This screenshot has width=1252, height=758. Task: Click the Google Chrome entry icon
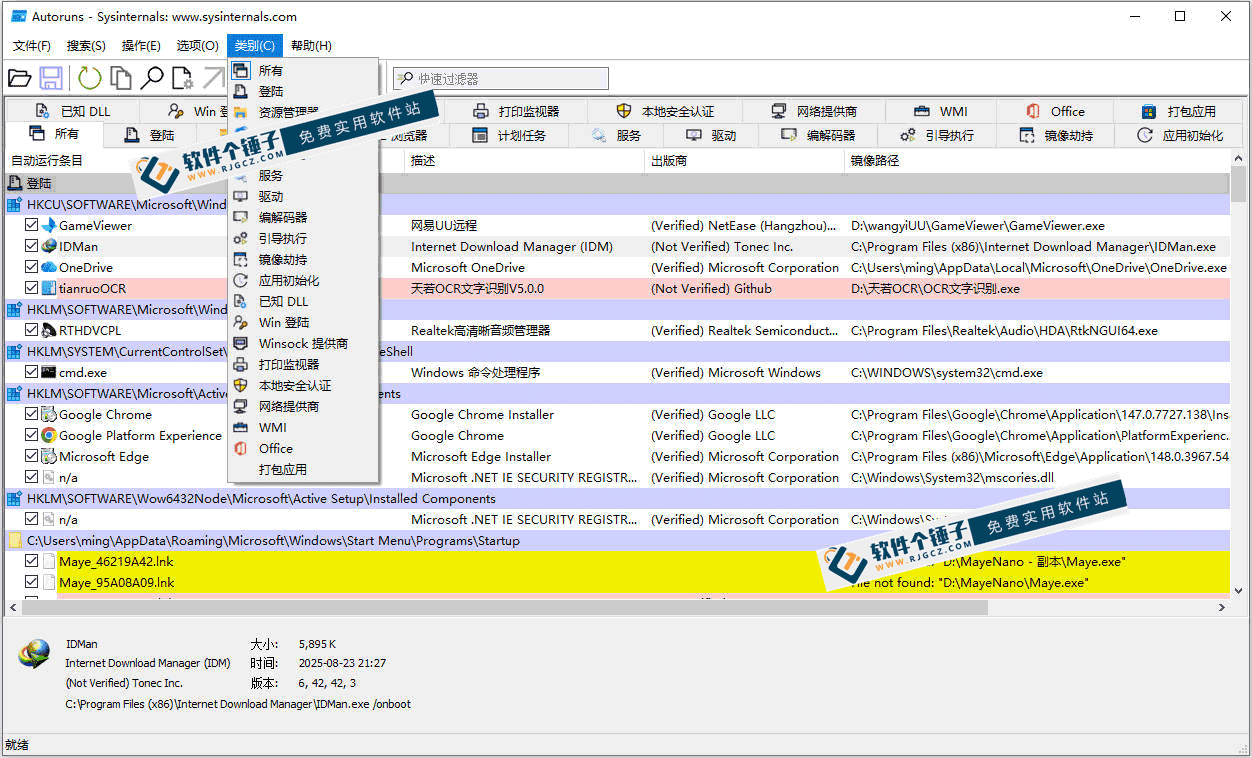tap(49, 415)
